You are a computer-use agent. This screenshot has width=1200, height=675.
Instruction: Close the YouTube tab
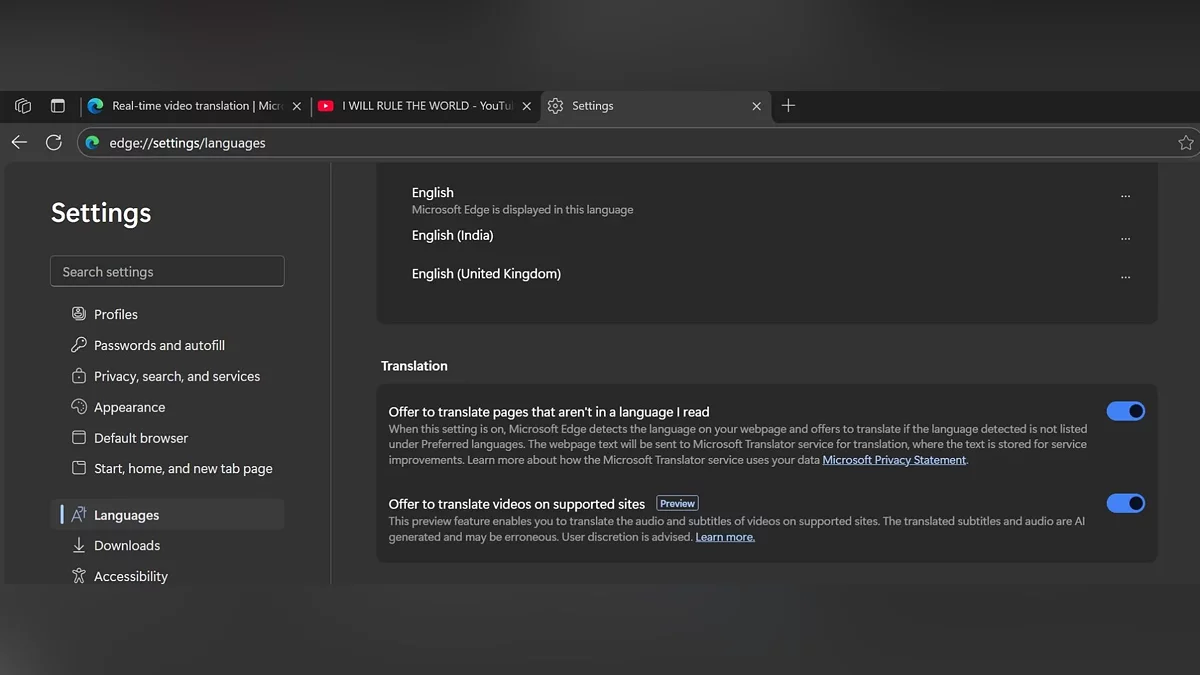tap(526, 106)
